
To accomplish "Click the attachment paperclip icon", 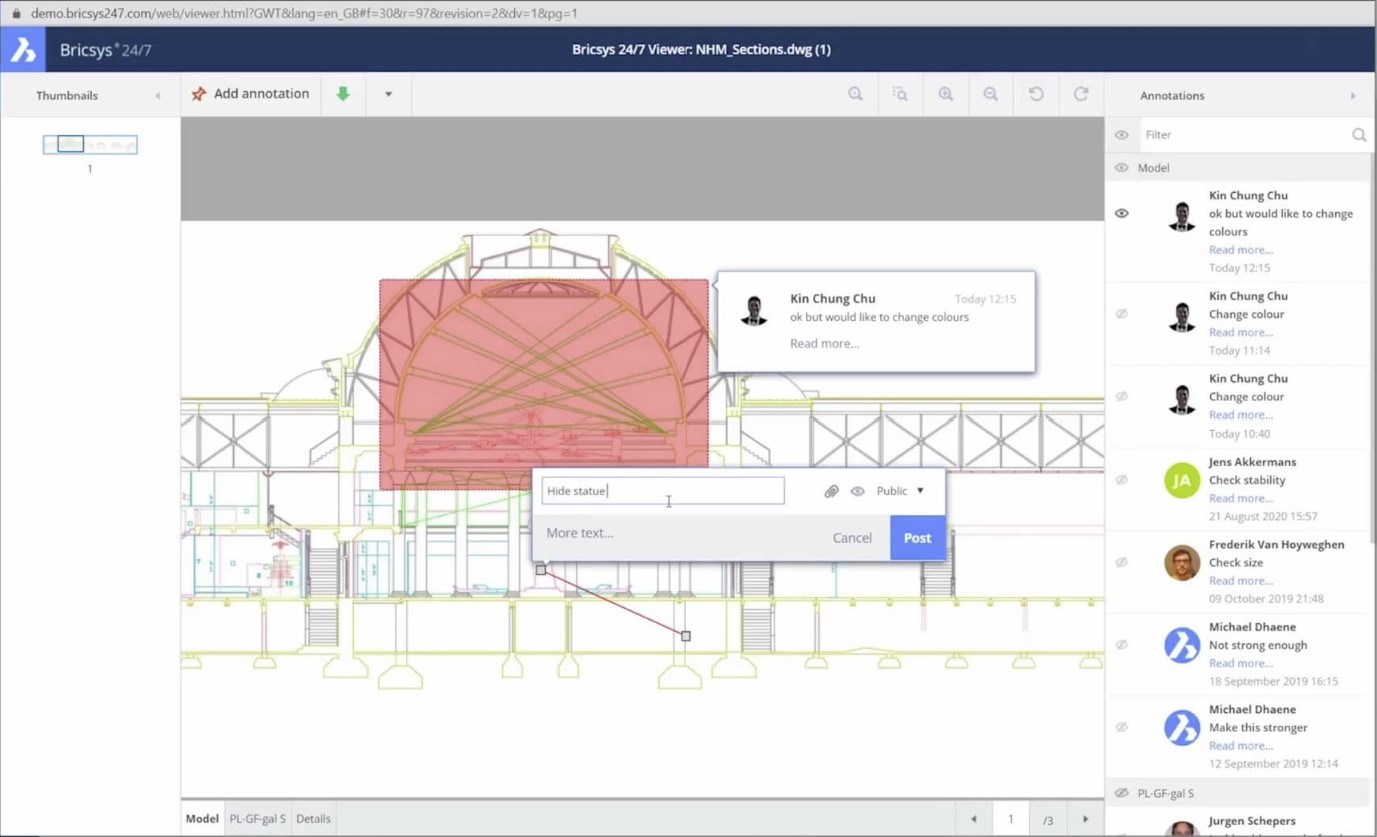I will pyautogui.click(x=831, y=491).
